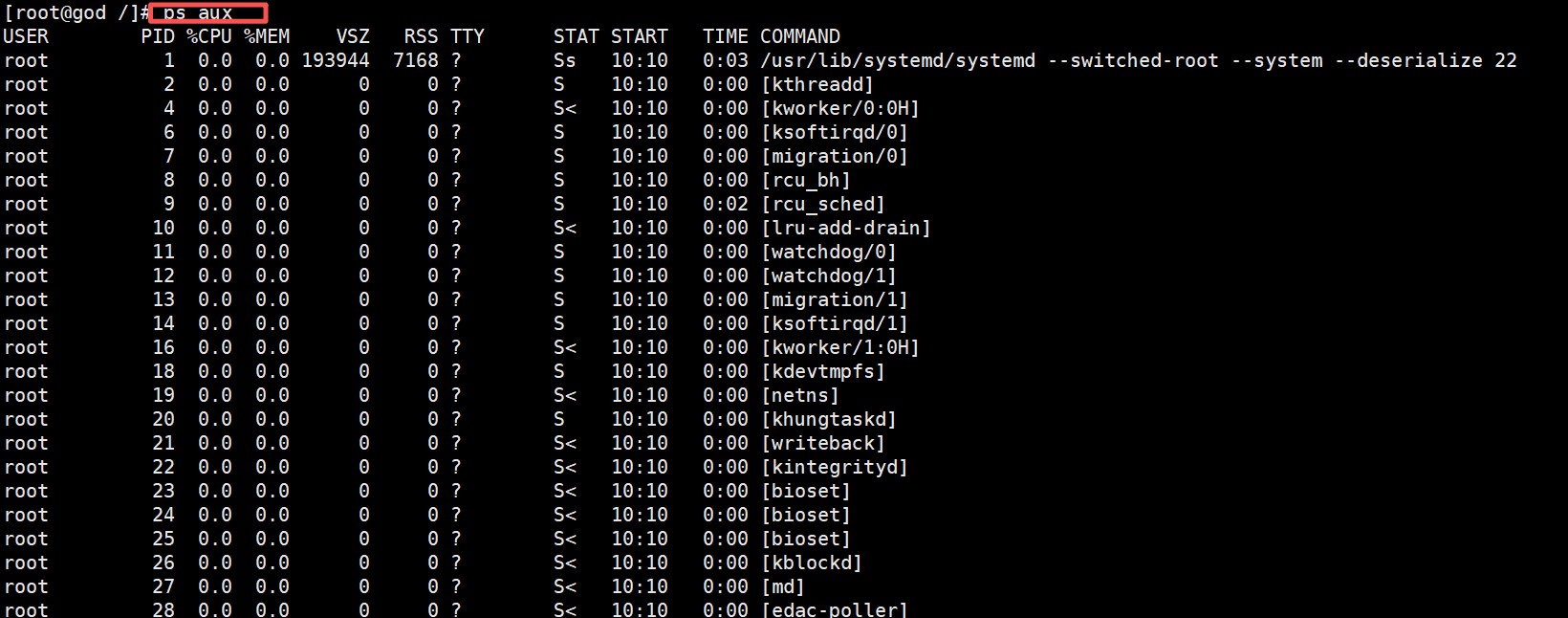1568x618 pixels.
Task: Click the [ksoftirqd/1] process name
Action: 835,323
